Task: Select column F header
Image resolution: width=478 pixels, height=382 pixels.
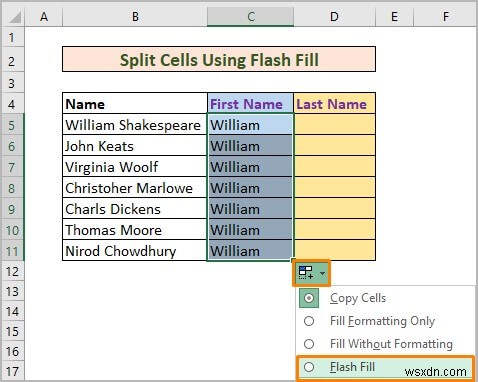Action: pos(445,16)
